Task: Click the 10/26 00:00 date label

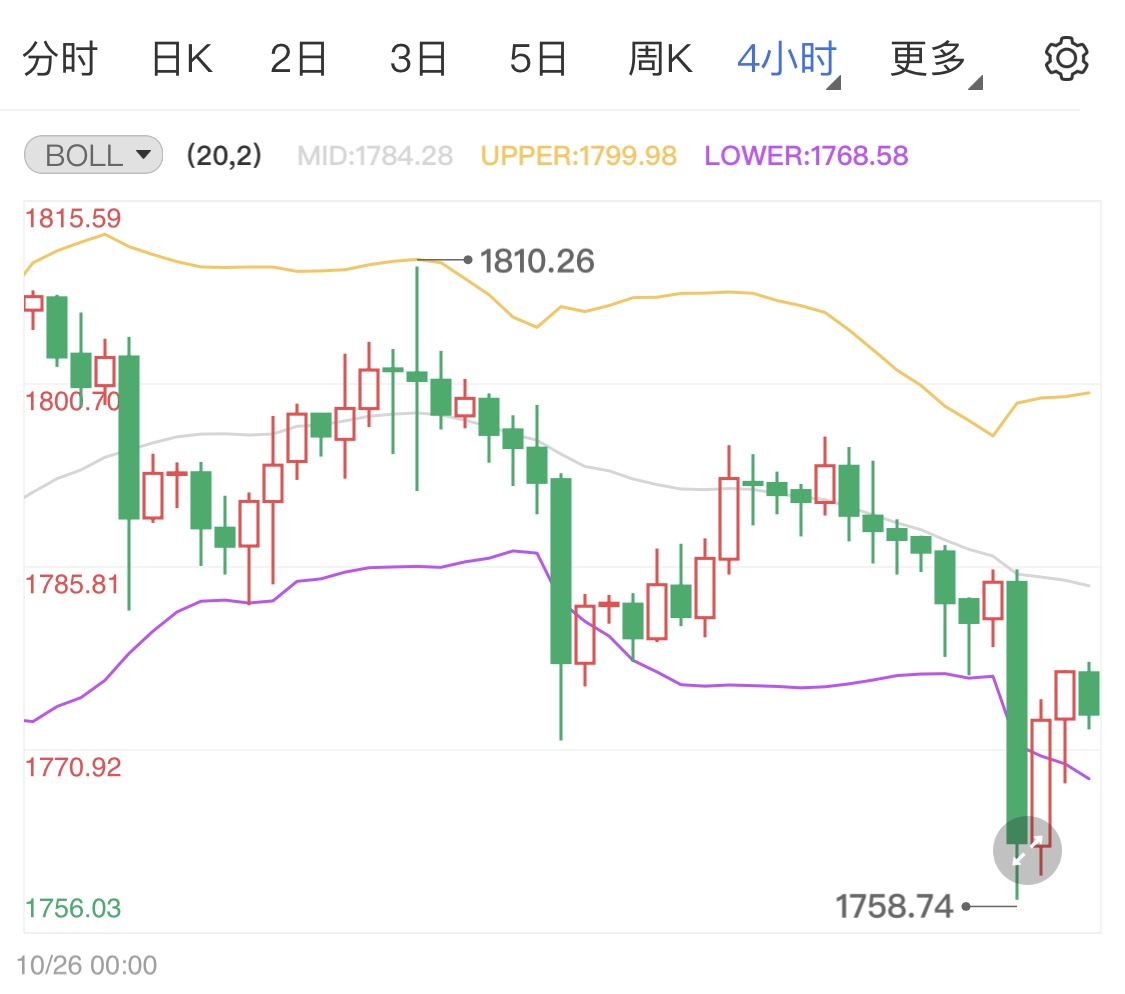Action: (87, 965)
